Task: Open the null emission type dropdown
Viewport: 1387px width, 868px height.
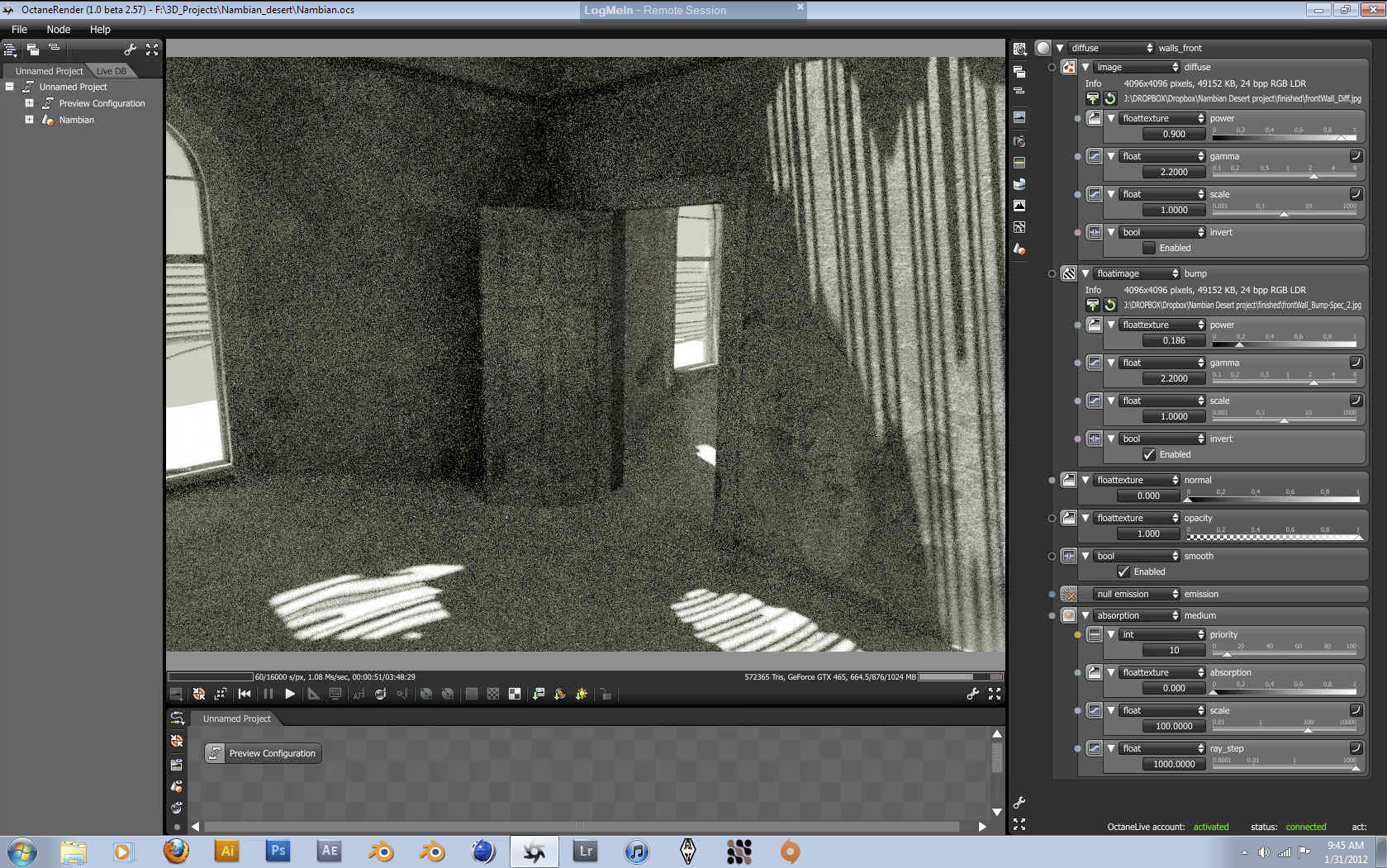Action: (1137, 594)
